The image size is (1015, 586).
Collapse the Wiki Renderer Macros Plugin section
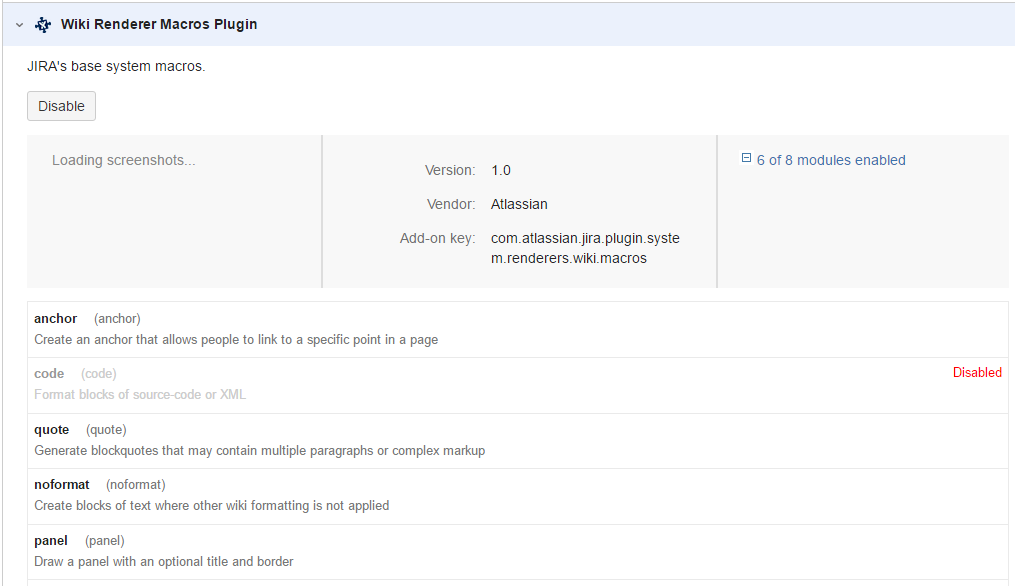point(19,25)
